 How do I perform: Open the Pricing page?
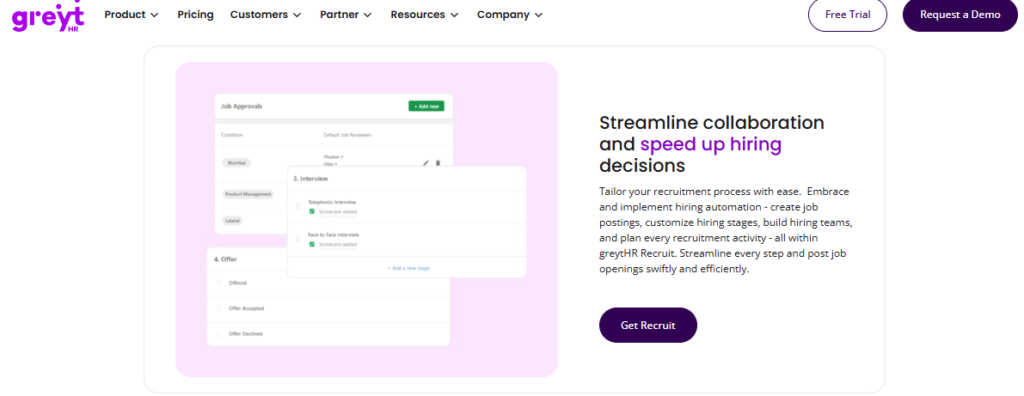pyautogui.click(x=195, y=14)
